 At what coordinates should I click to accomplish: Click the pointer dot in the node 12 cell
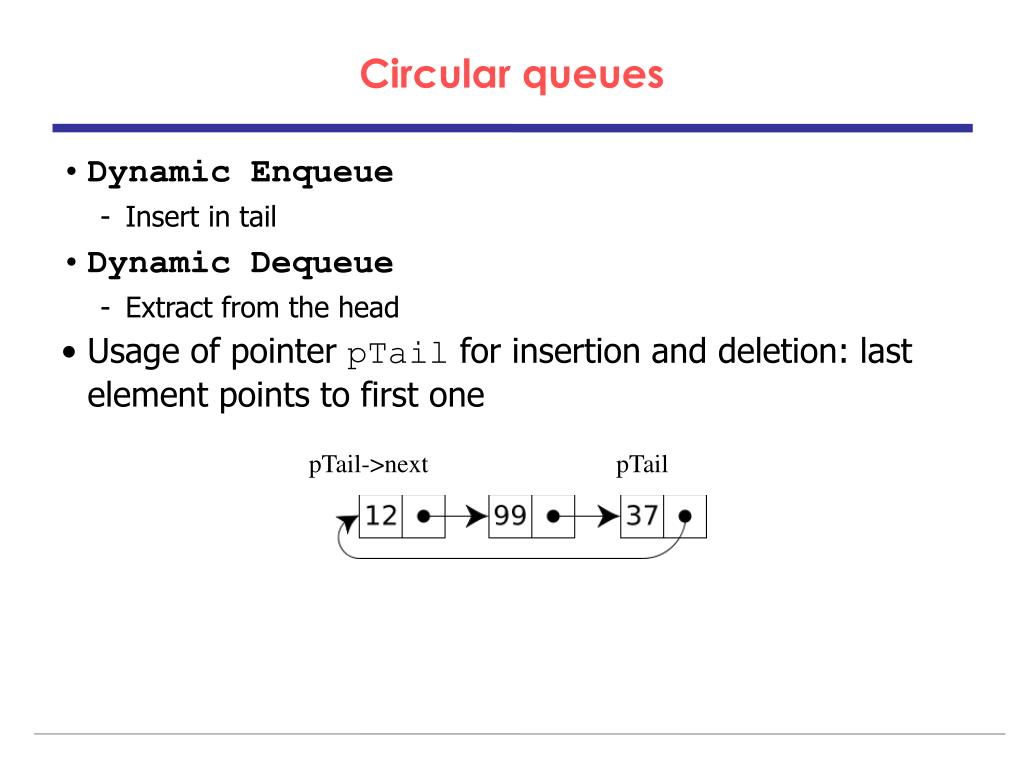click(x=423, y=517)
